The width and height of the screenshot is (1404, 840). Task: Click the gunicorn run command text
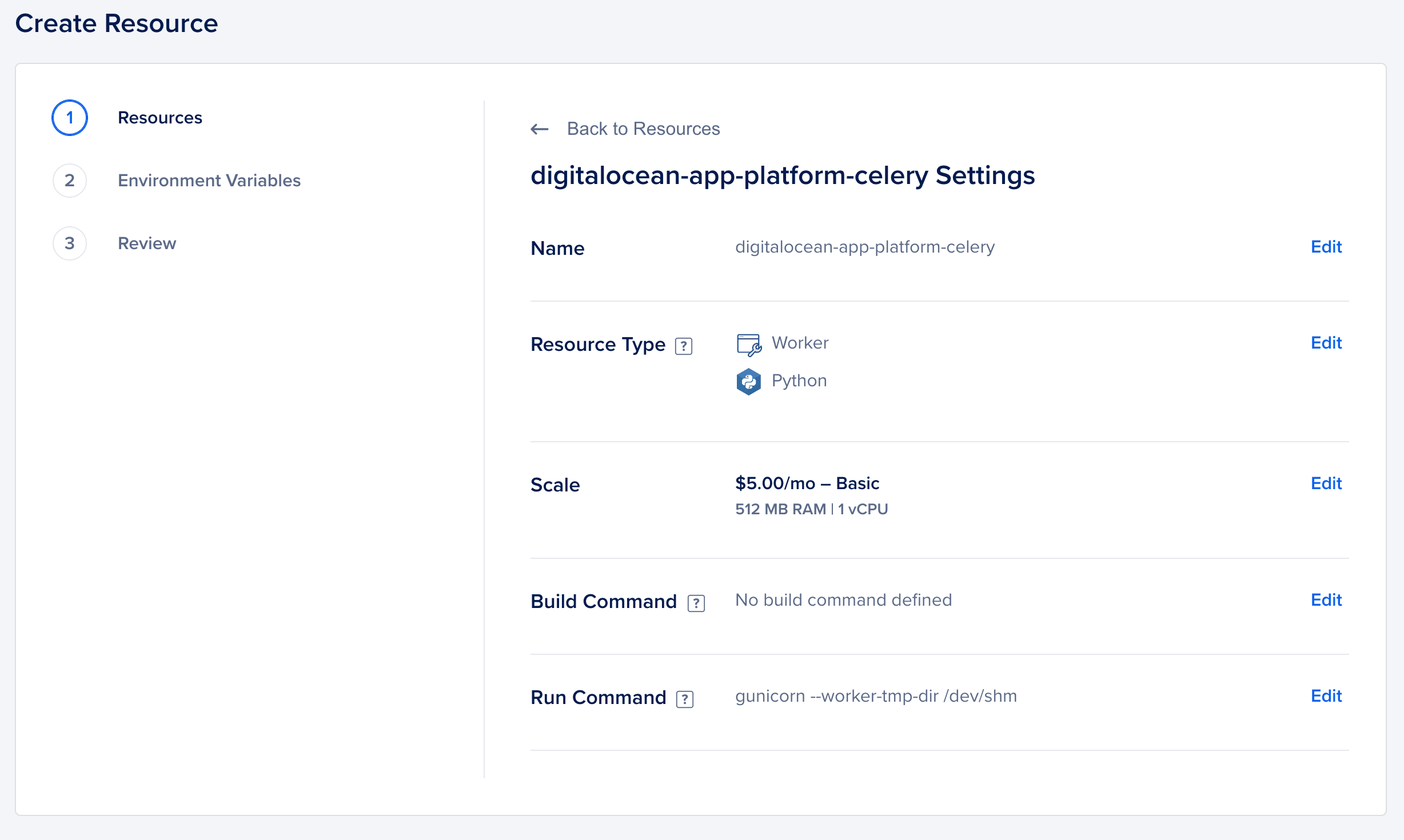tap(876, 697)
